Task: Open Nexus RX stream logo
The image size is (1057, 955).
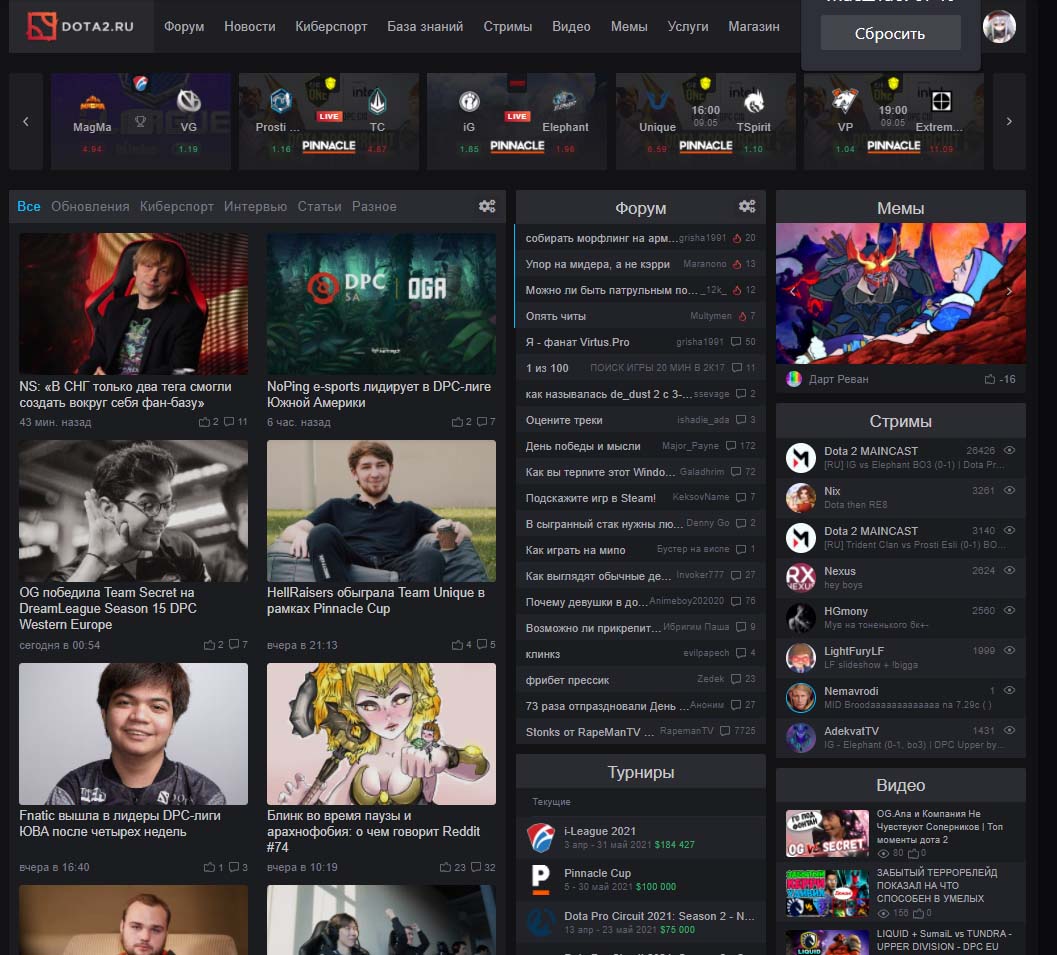Action: (x=801, y=578)
